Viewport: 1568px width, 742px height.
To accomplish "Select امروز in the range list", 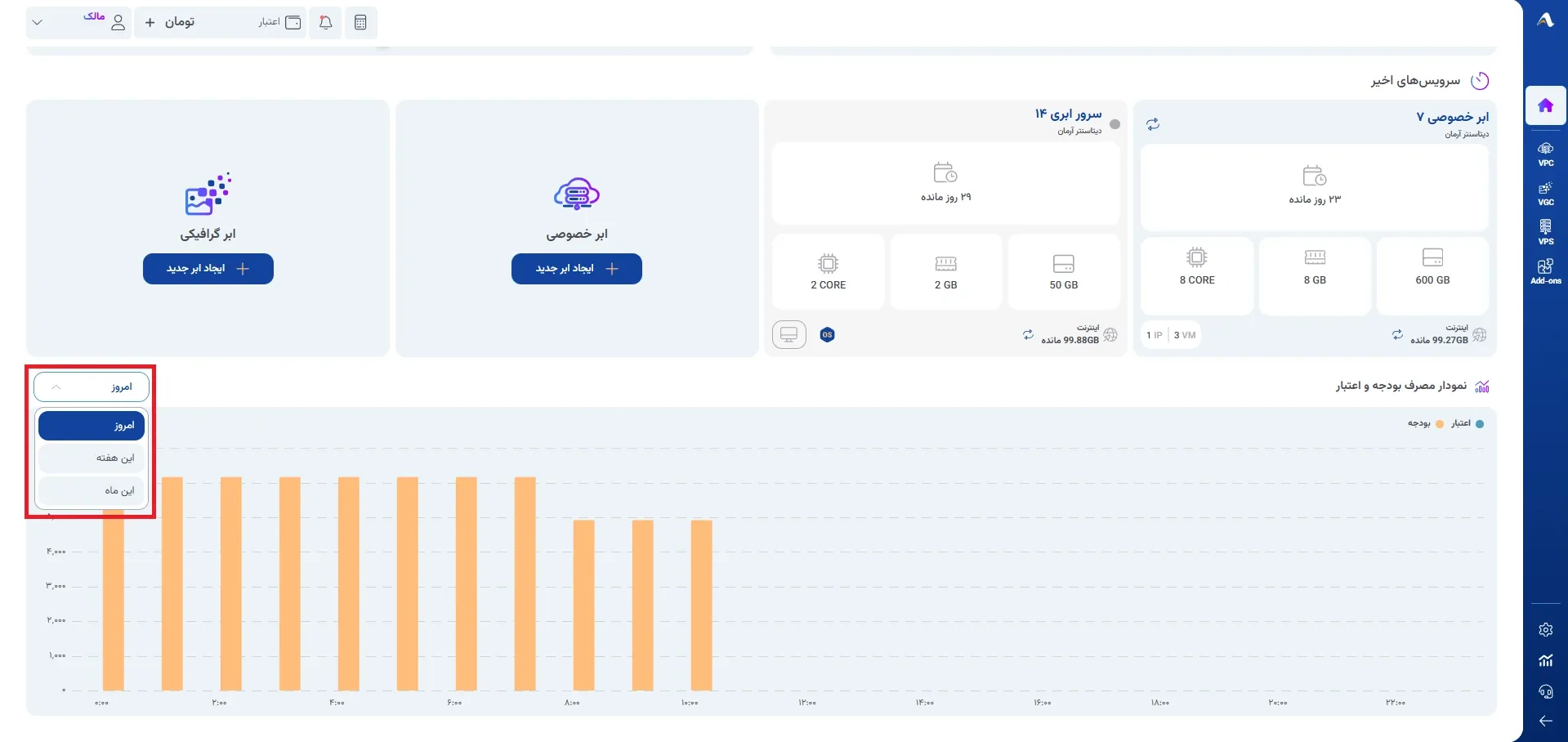I will (92, 426).
